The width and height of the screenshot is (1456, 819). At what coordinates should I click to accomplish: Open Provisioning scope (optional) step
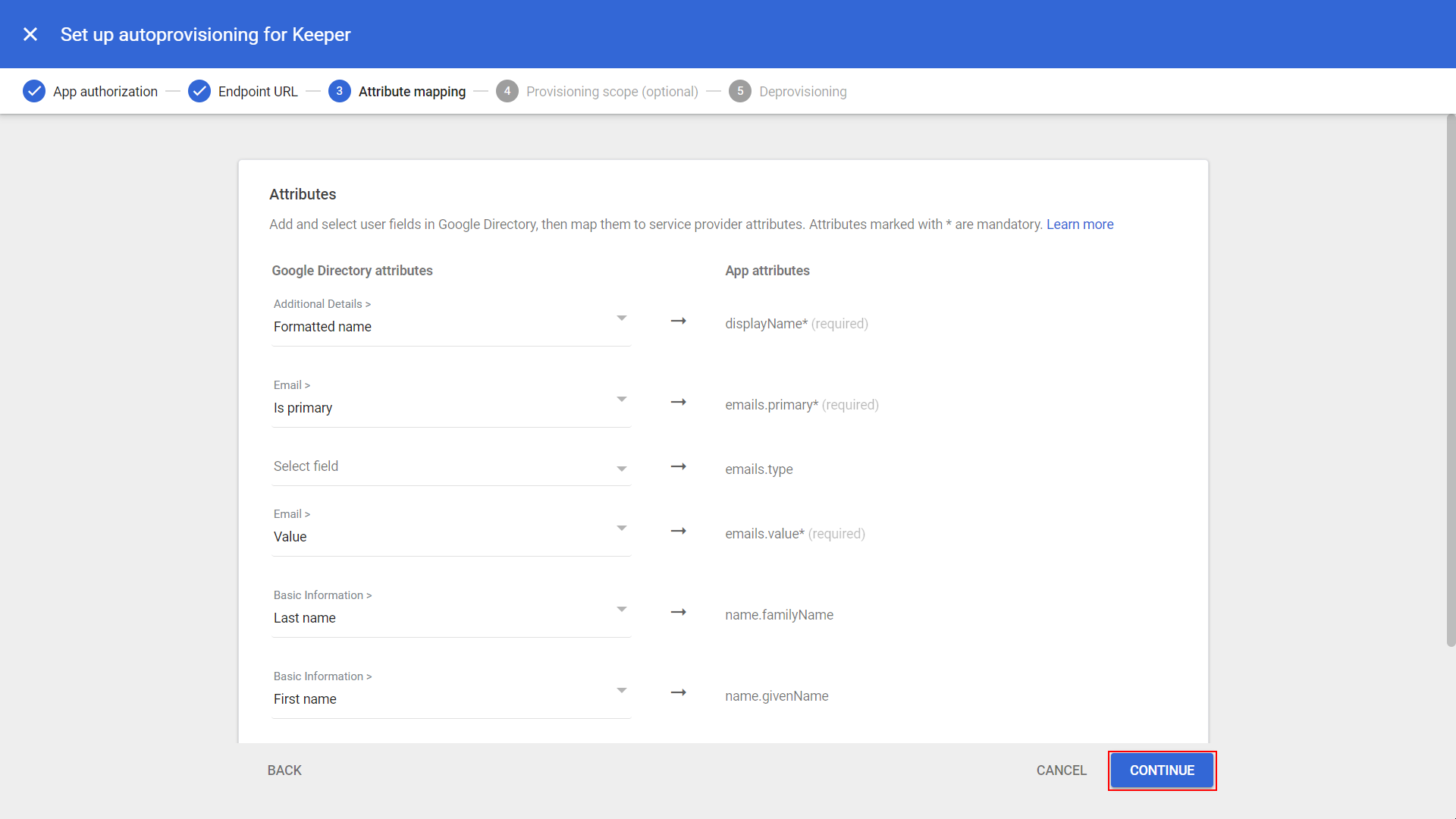(x=612, y=91)
